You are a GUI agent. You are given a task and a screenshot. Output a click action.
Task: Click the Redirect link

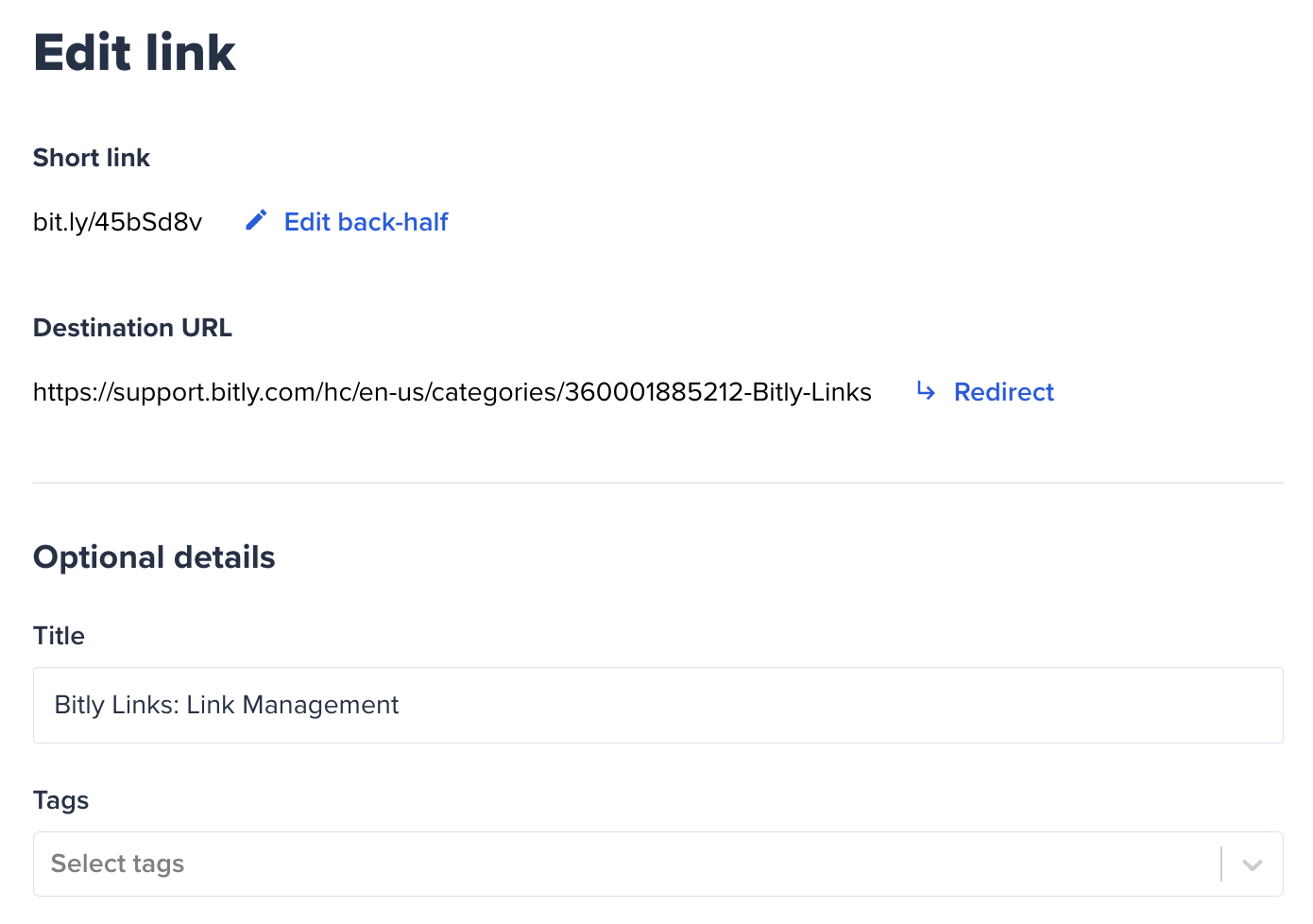pos(1003,391)
